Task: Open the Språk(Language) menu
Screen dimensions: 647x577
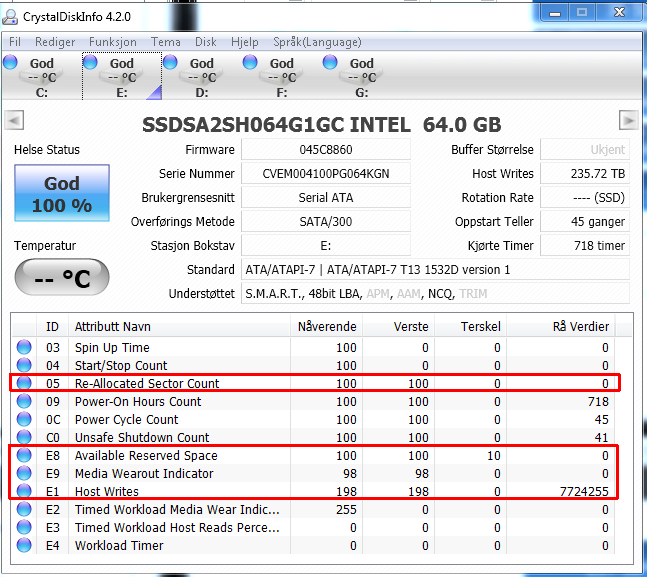Action: 317,42
